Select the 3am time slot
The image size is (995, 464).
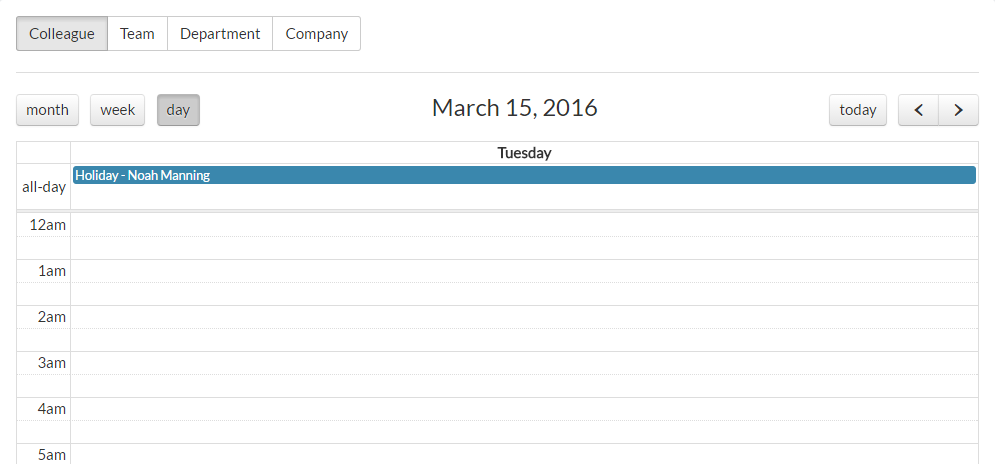pyautogui.click(x=524, y=363)
